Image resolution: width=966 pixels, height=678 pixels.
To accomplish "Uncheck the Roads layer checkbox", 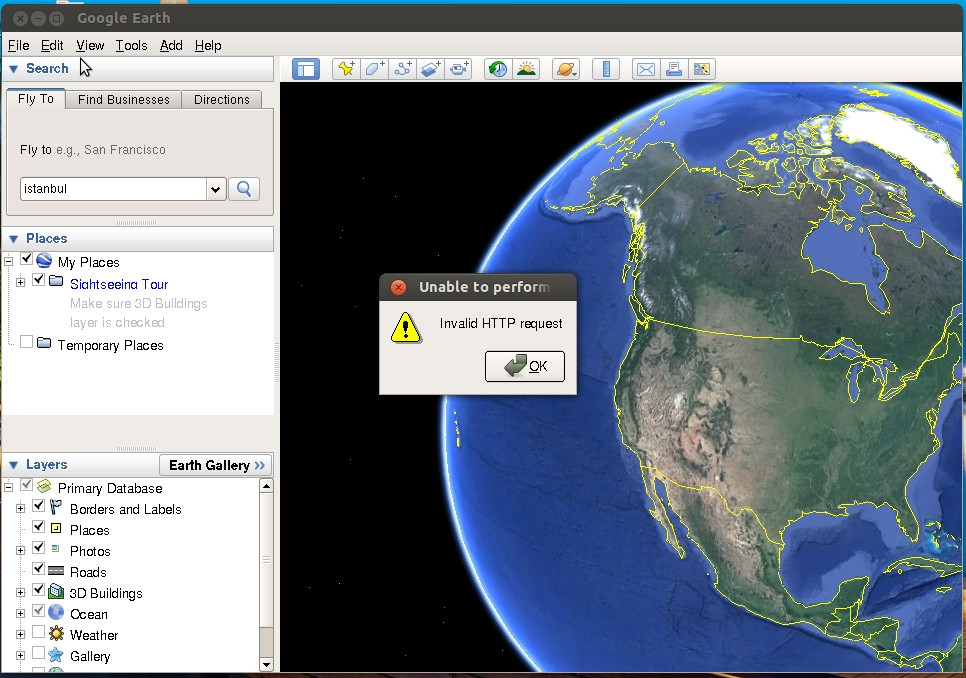I will (38, 568).
